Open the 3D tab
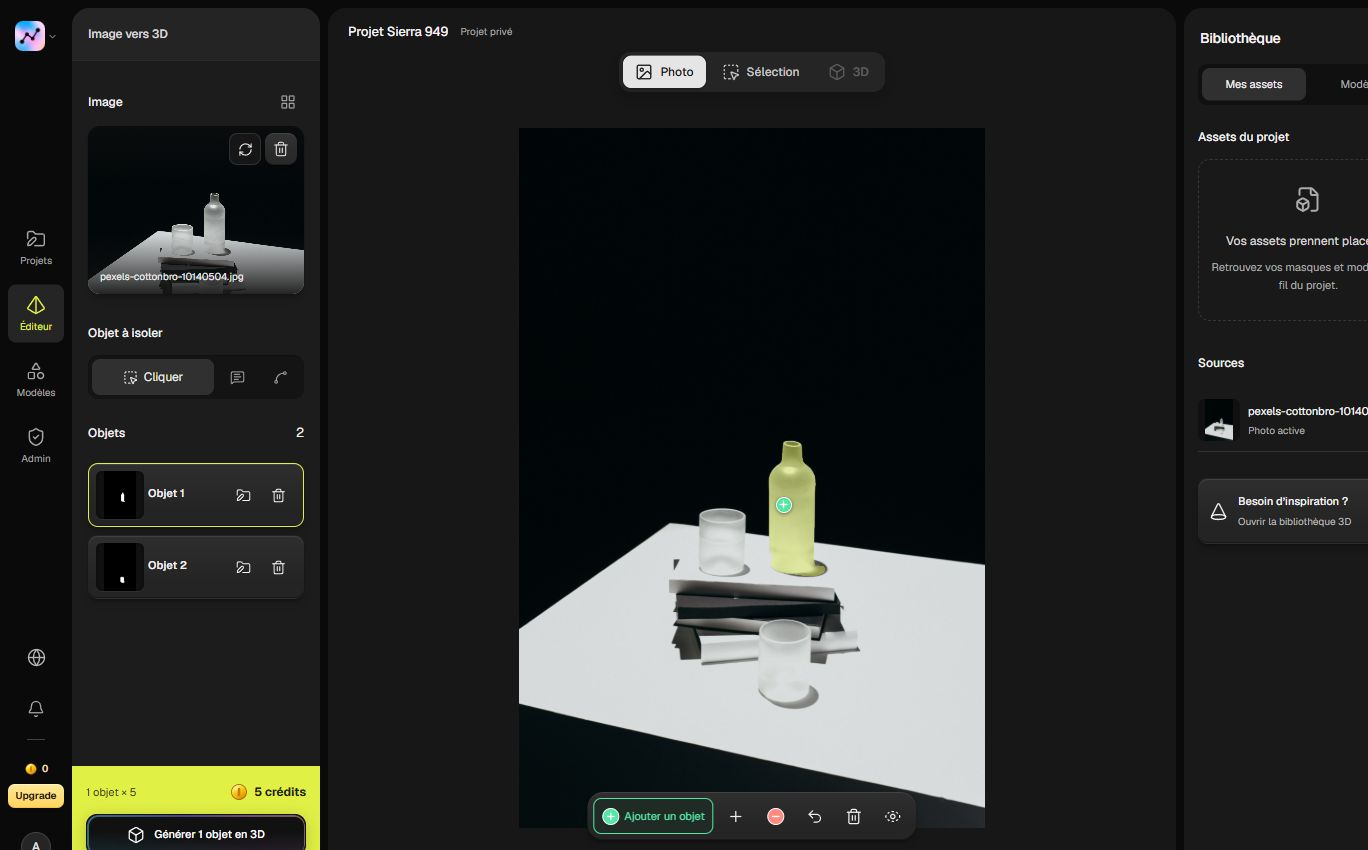This screenshot has width=1368, height=850. (x=849, y=72)
